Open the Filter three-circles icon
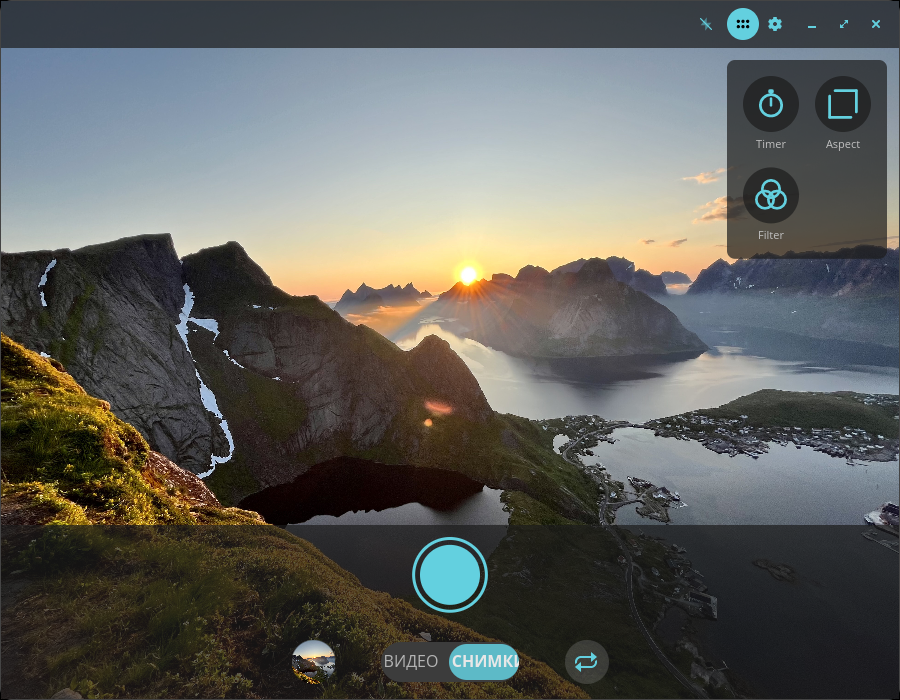The height and width of the screenshot is (700, 900). pyautogui.click(x=770, y=195)
